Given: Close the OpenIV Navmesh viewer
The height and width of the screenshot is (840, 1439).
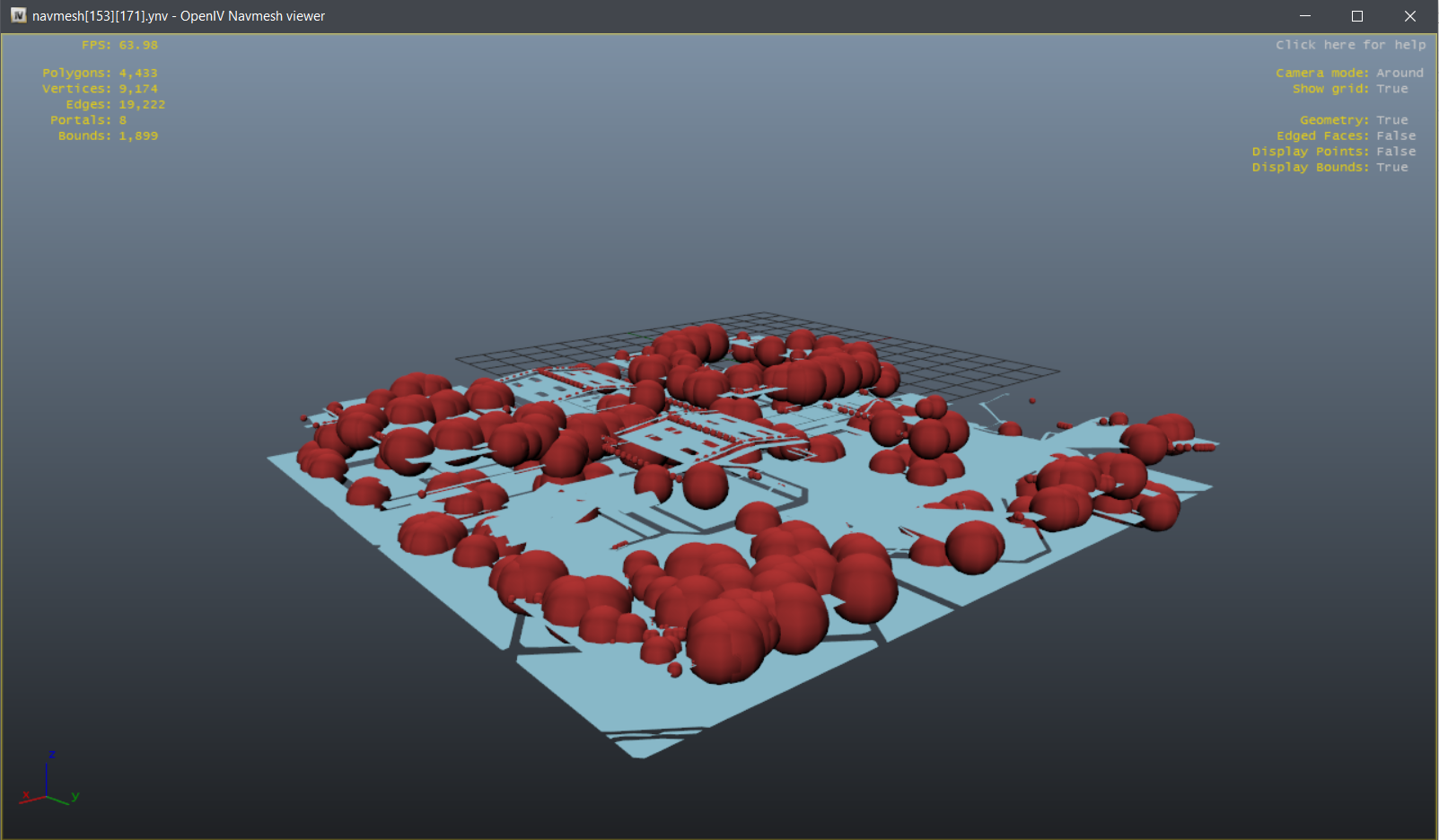Looking at the screenshot, I should 1410,16.
